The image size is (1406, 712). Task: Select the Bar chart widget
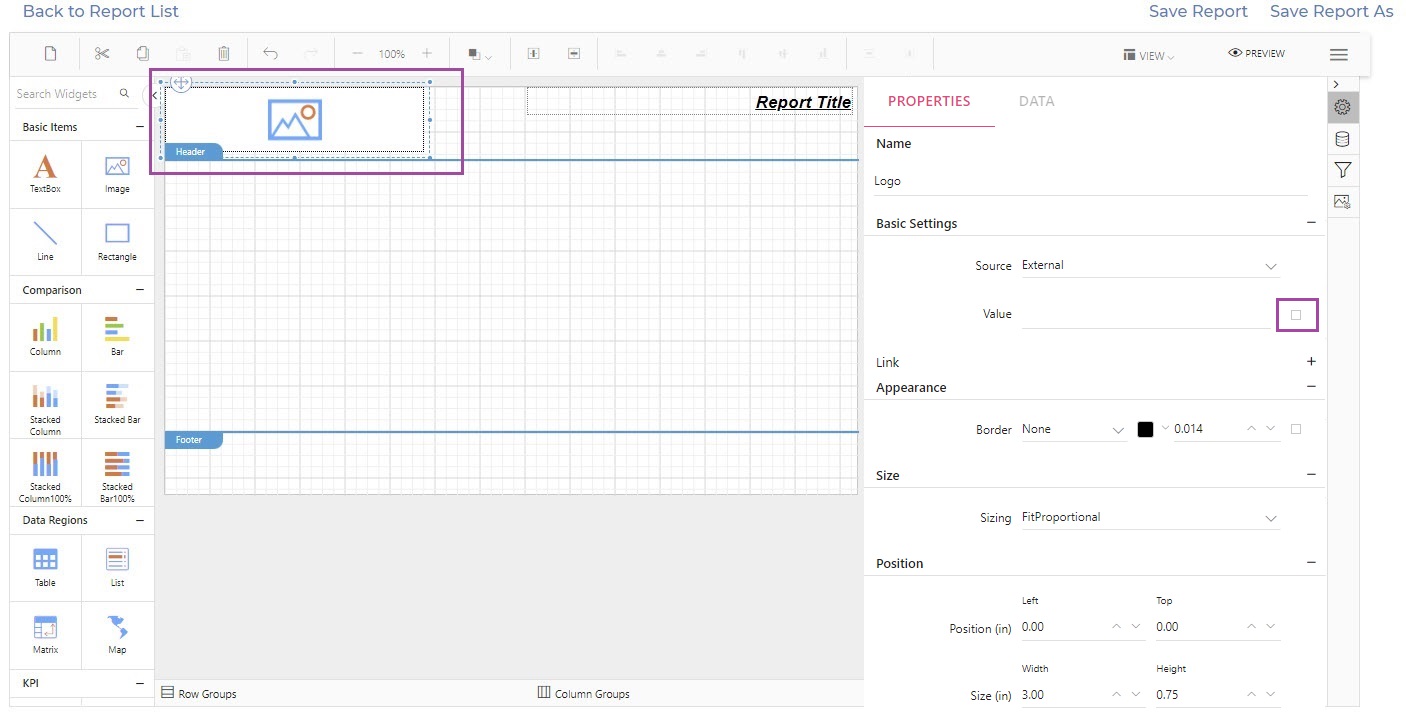coord(117,336)
